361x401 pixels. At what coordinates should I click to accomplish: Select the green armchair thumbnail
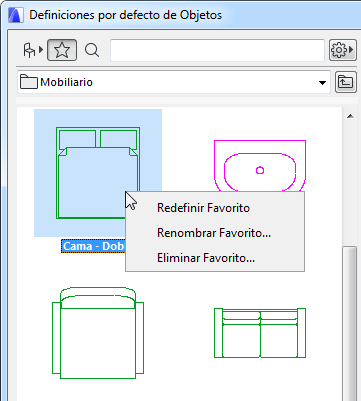click(98, 333)
